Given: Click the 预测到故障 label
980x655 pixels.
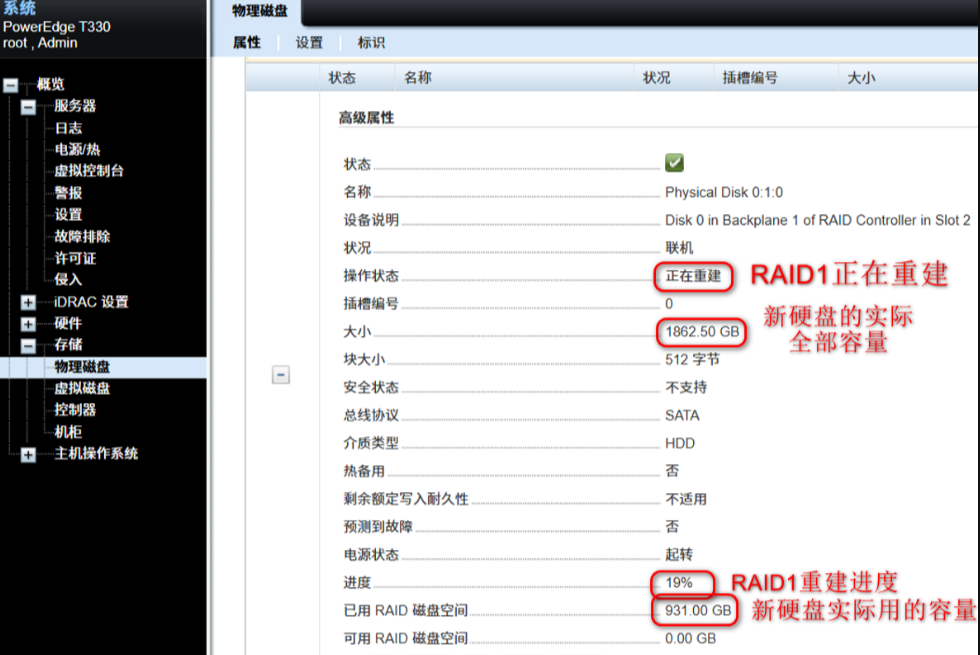Looking at the screenshot, I should click(378, 527).
